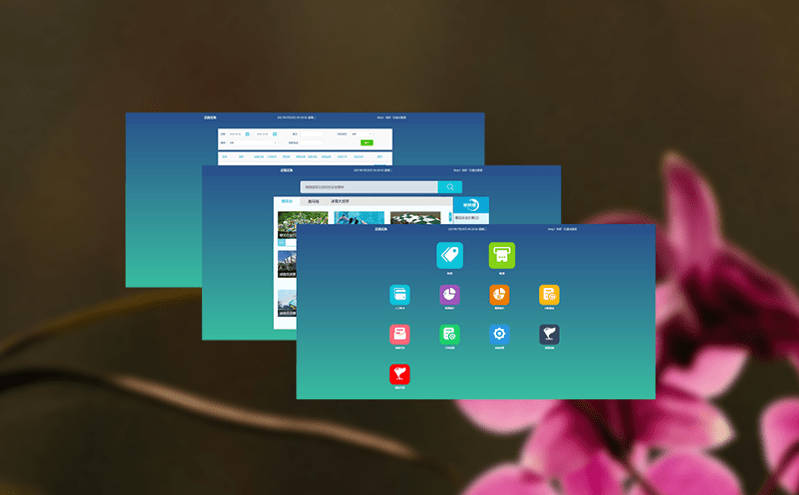Viewport: 799px width, 495px height.
Task: Open the blue gear settings icon
Action: 499,334
